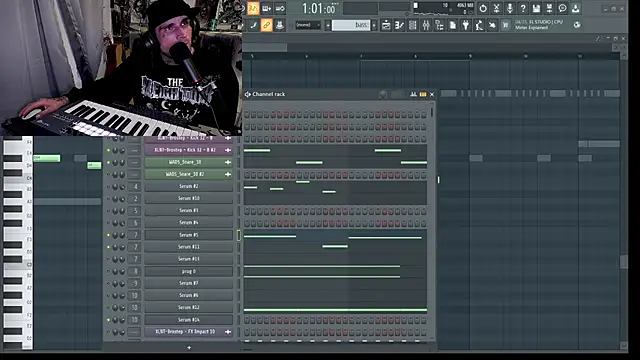Click the microphone one-click recording icon
Screen dimensions: 640x360
click(509, 8)
